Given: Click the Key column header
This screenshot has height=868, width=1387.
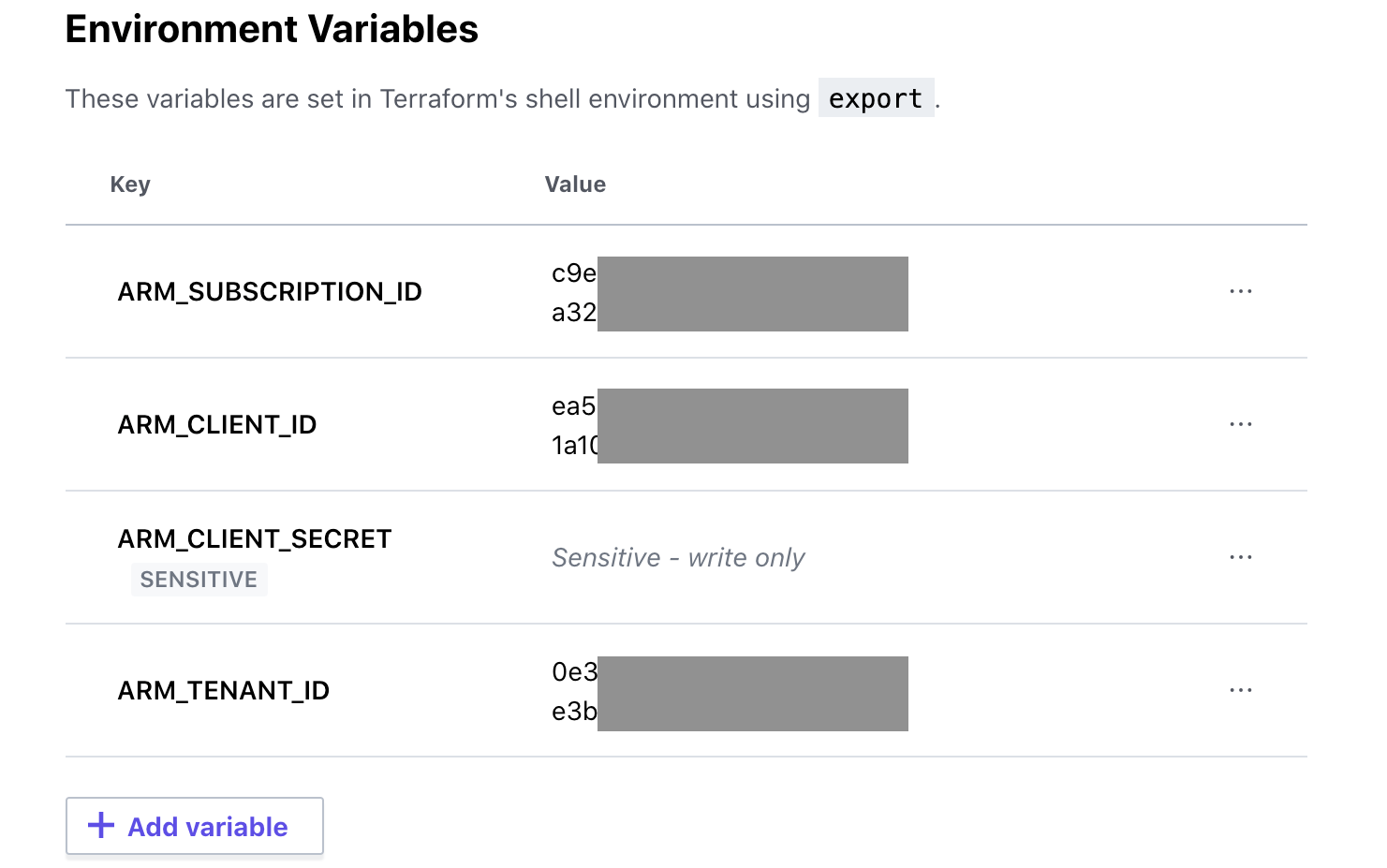Looking at the screenshot, I should [129, 184].
